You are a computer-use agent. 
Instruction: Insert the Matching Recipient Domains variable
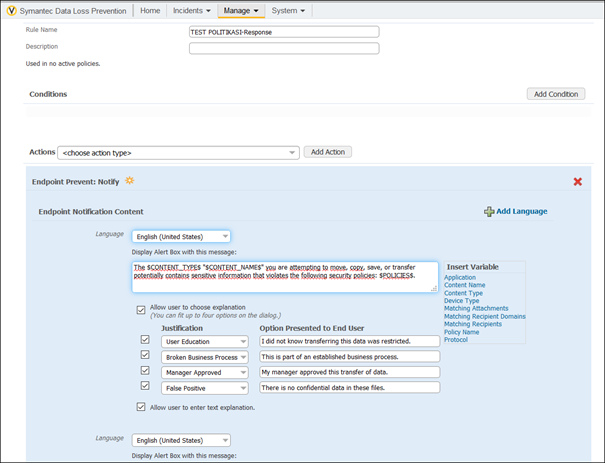(485, 316)
